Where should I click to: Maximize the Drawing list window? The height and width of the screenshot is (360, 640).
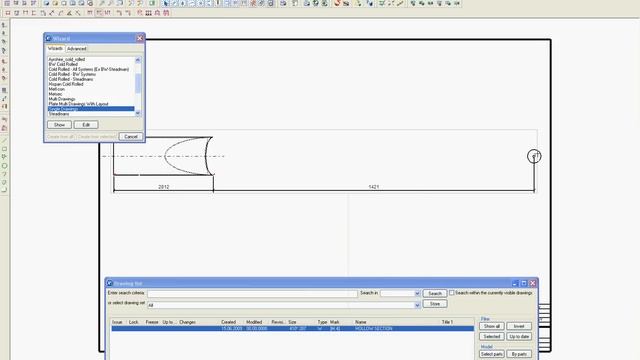[x=524, y=283]
